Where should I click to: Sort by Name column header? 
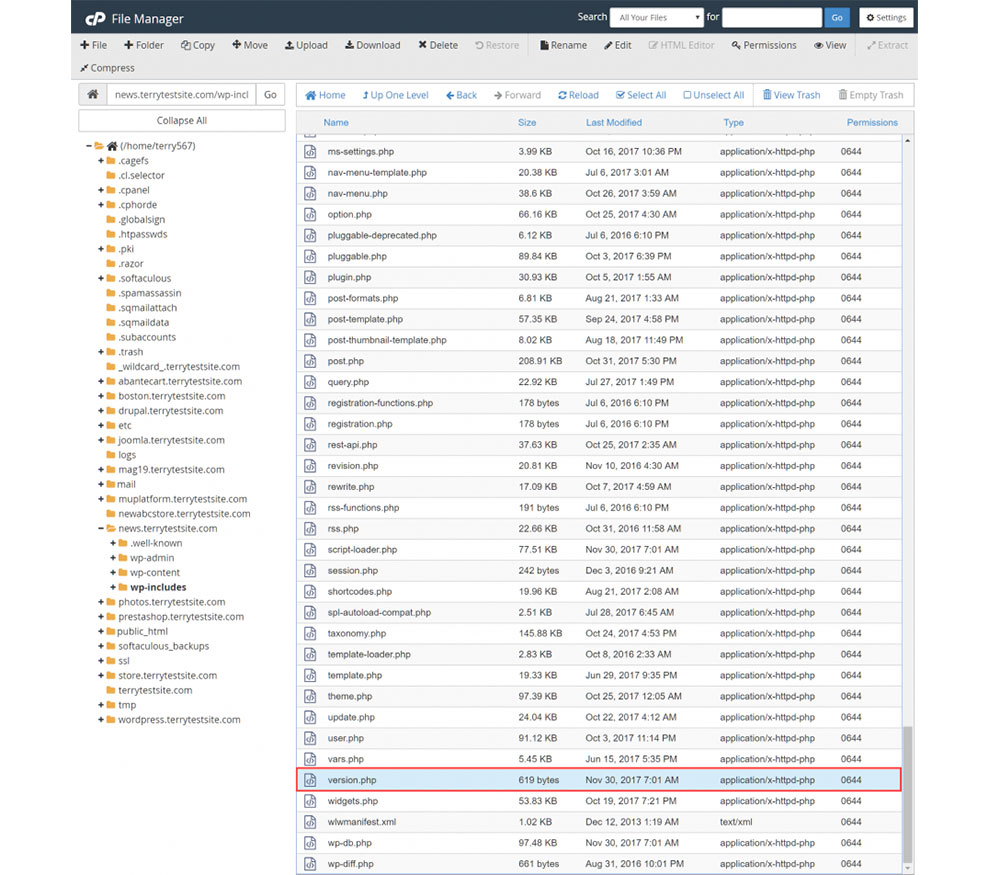click(335, 122)
